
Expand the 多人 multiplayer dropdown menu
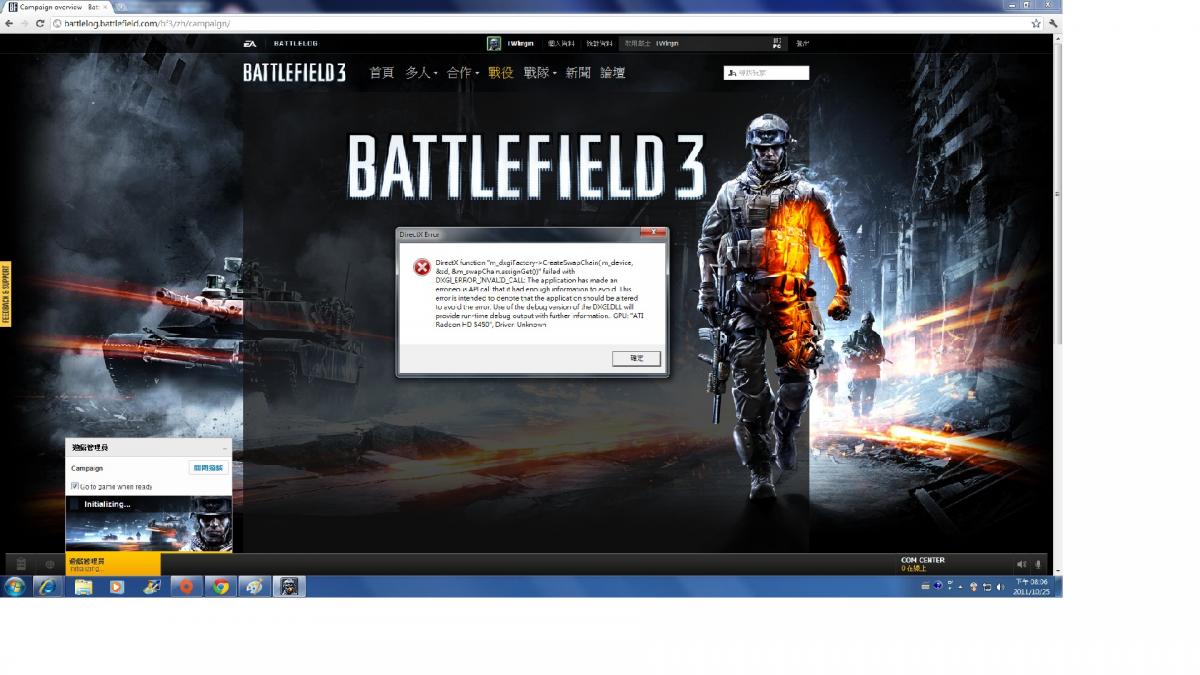tap(421, 73)
